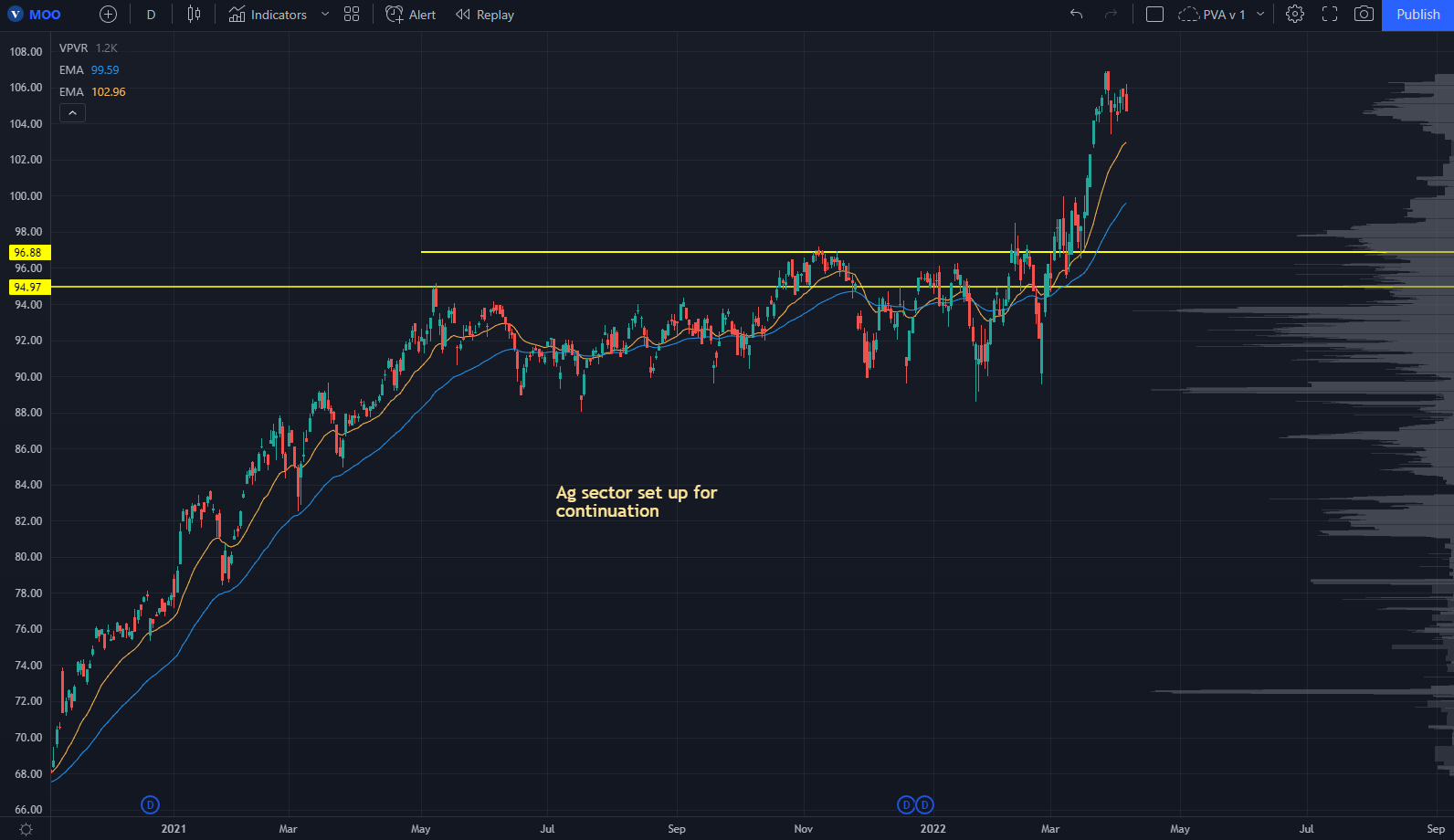Expand the favorite indicators chevron

click(324, 15)
